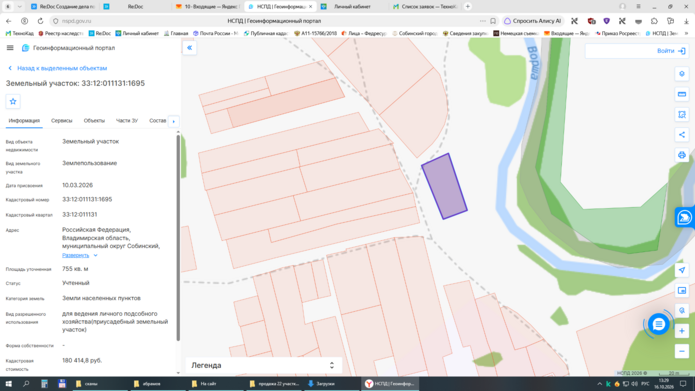Expand the Легенда panel
Viewport: 695px width, 391px height.
(x=263, y=365)
